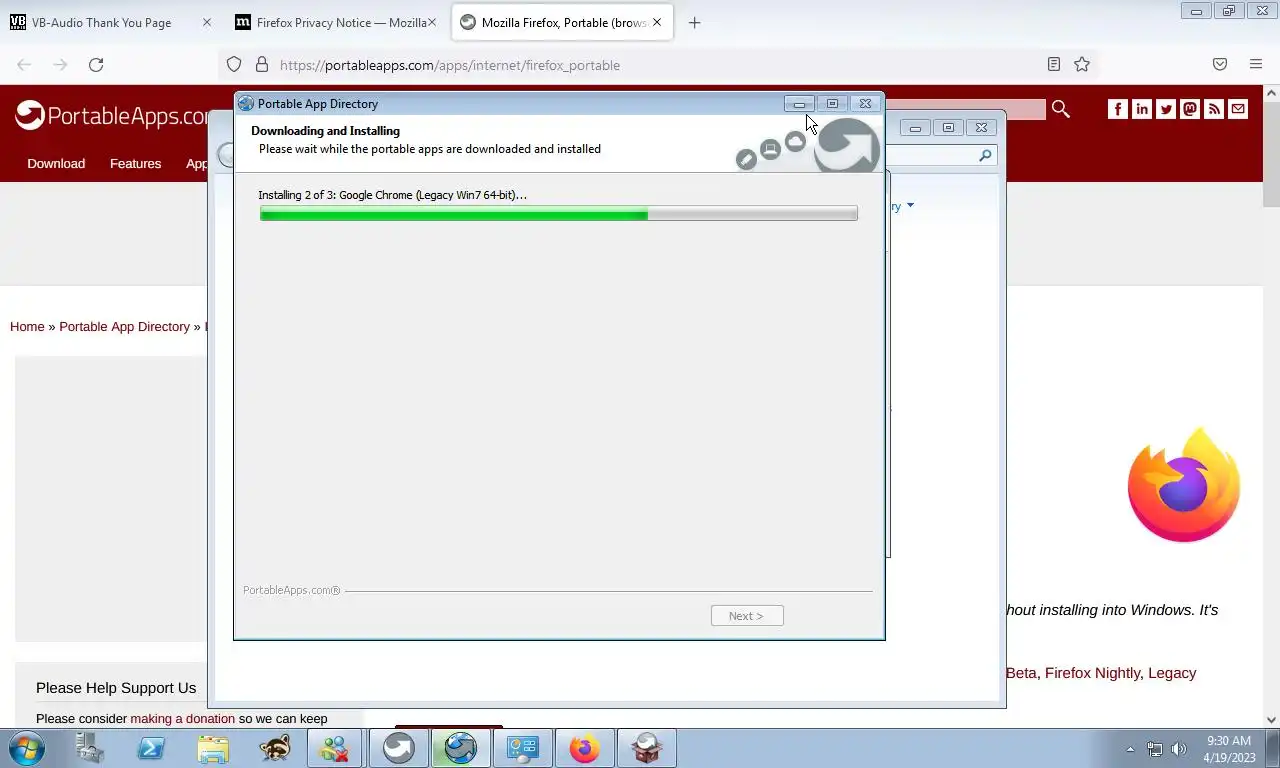
Task: Open clock showing 9:30 AM
Action: click(1229, 748)
